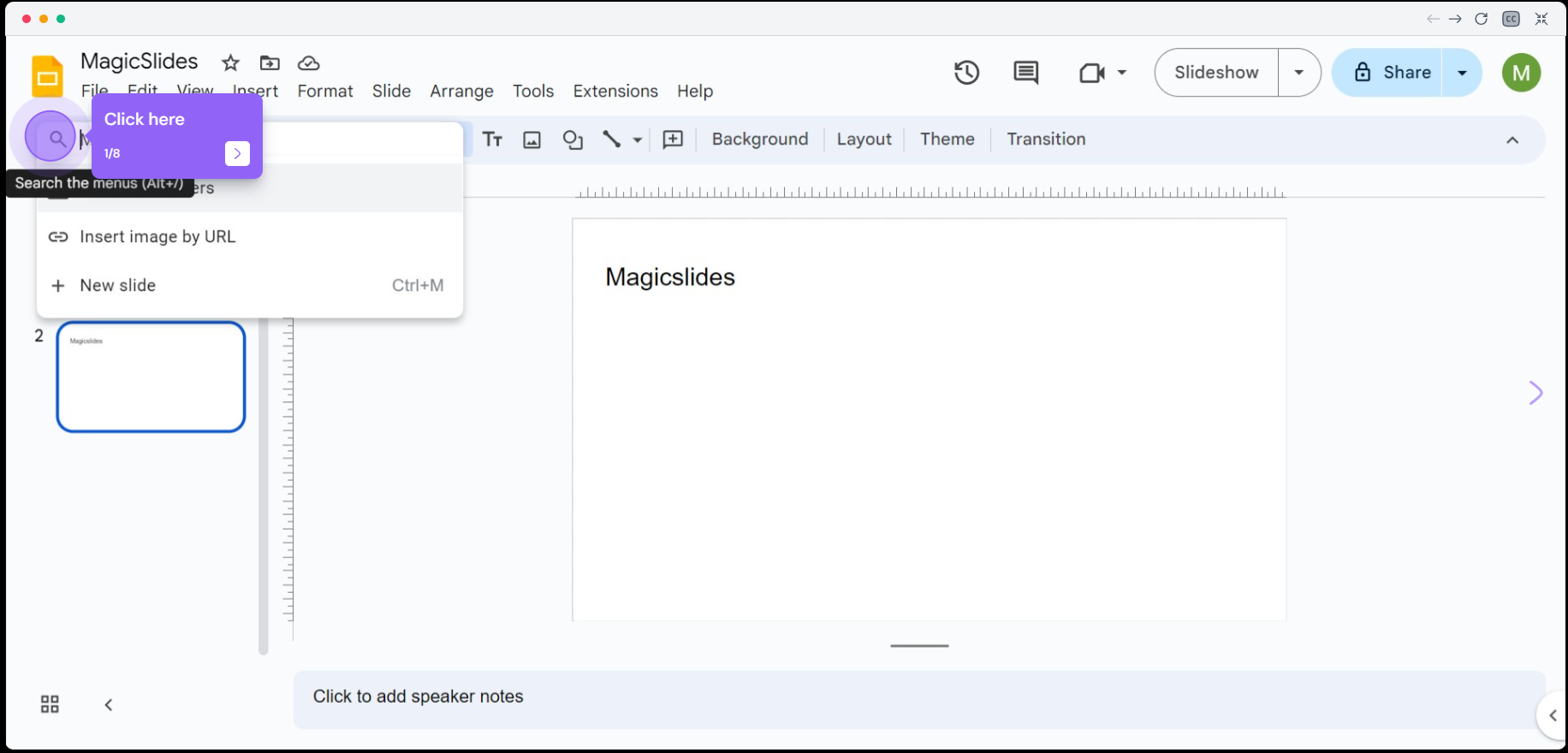Click the Magicslides title text on the slide

click(670, 277)
